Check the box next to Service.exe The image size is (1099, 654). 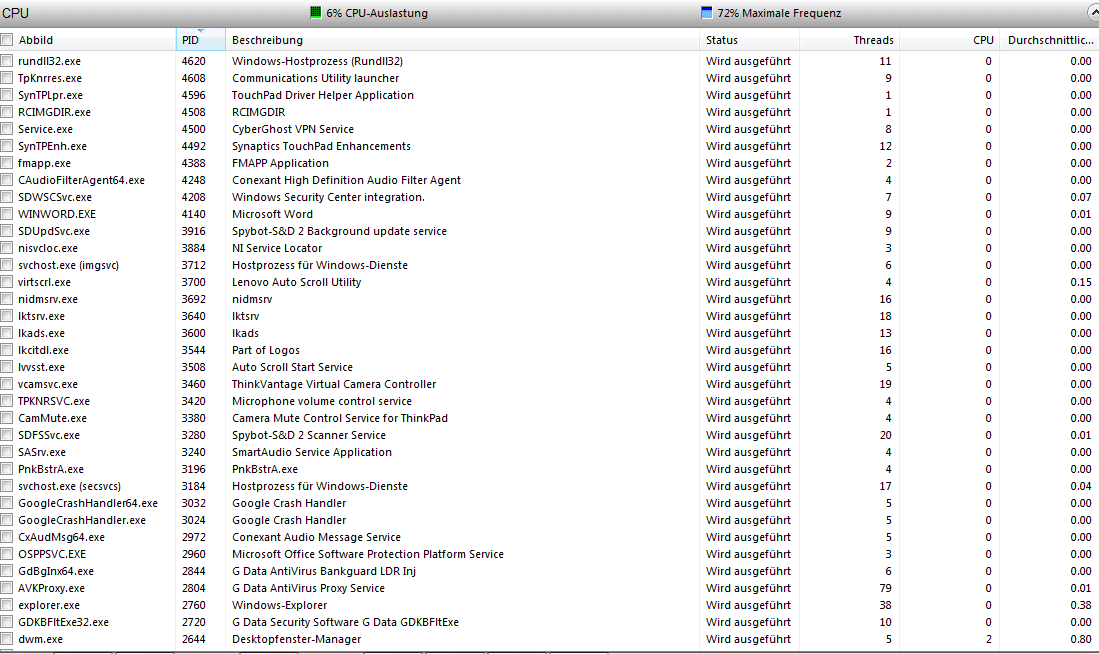[7, 129]
